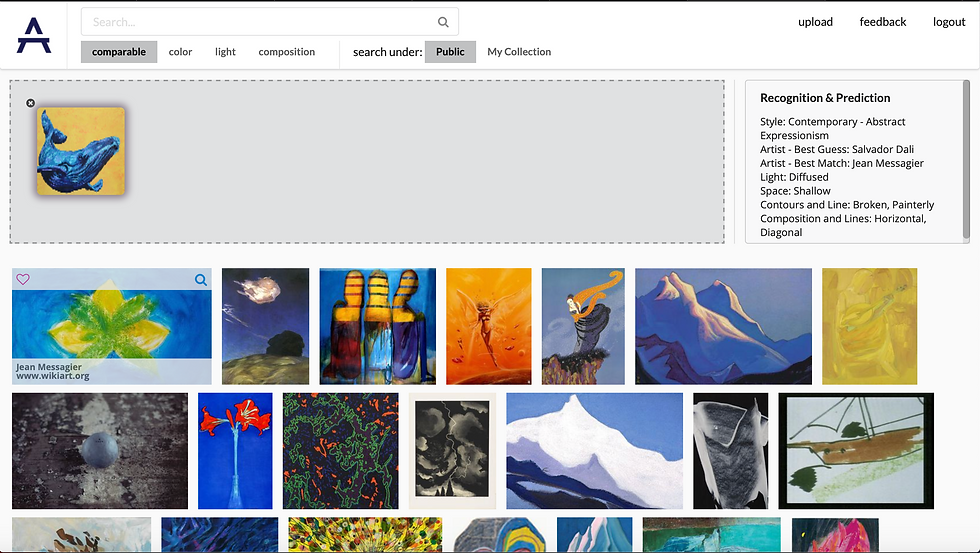Open the painting of a cloud over a dark hill
This screenshot has width=980, height=553.
pyautogui.click(x=266, y=326)
